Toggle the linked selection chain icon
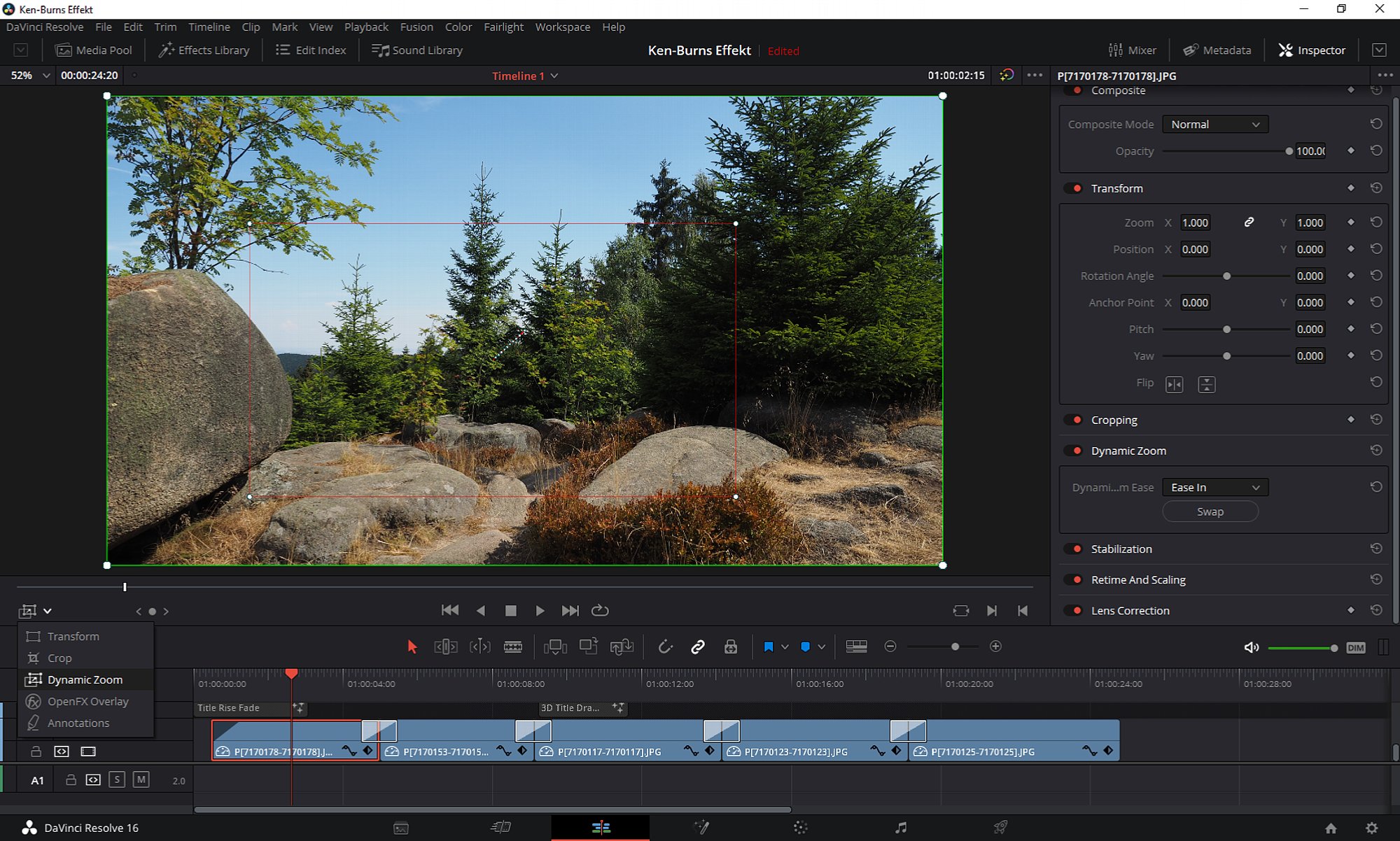The width and height of the screenshot is (1400, 841). point(697,646)
